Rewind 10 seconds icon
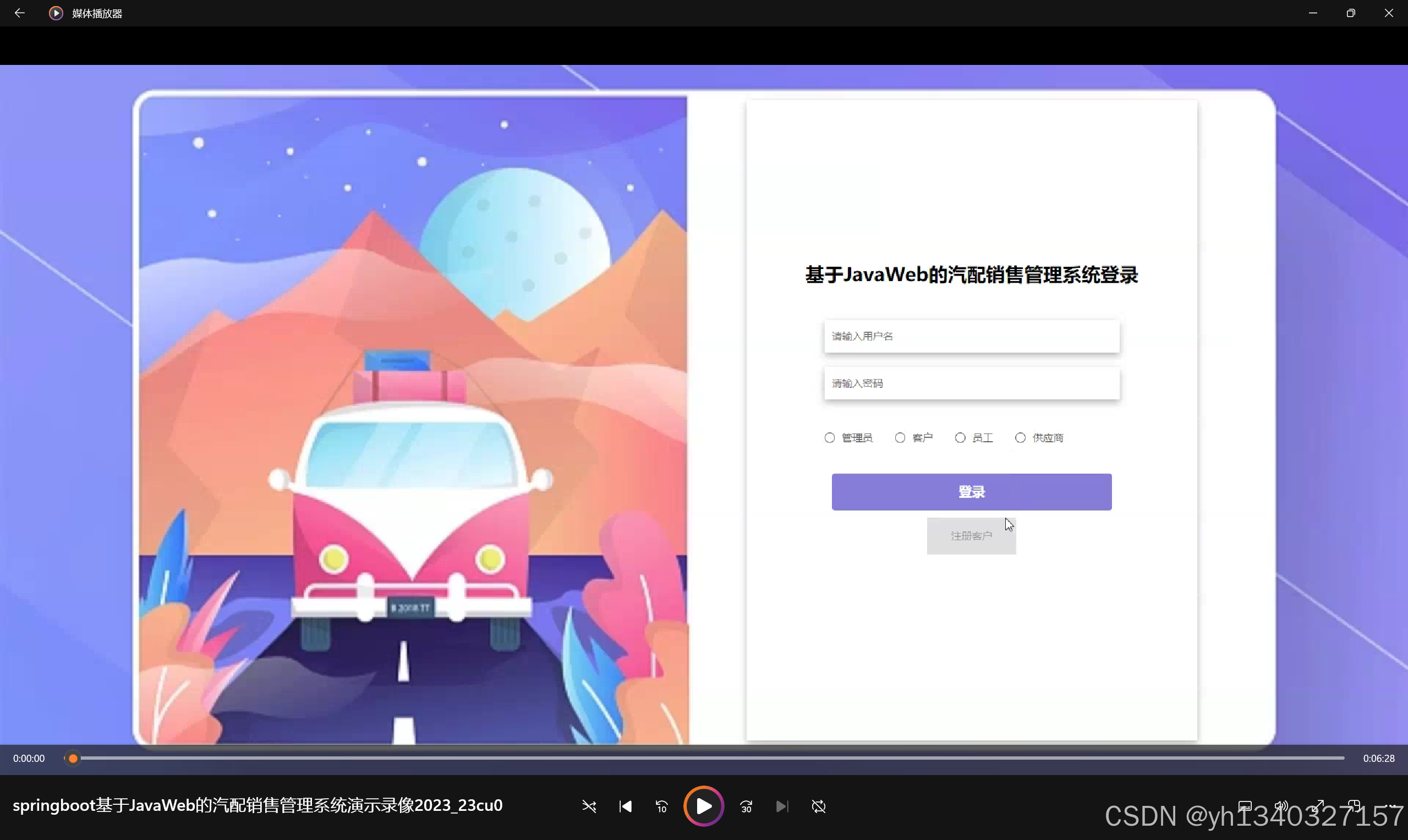This screenshot has width=1408, height=840. click(662, 806)
